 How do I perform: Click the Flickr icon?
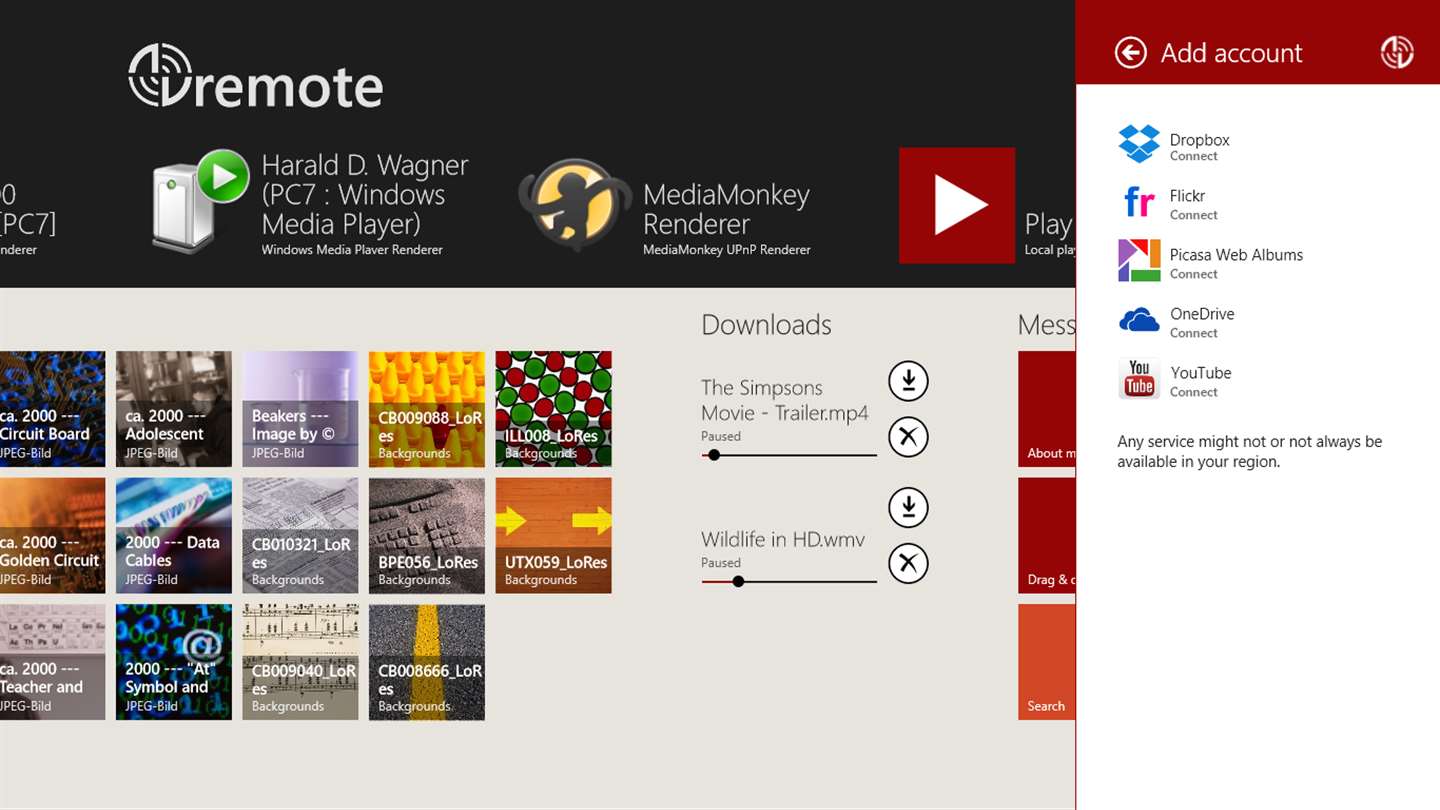(1139, 203)
